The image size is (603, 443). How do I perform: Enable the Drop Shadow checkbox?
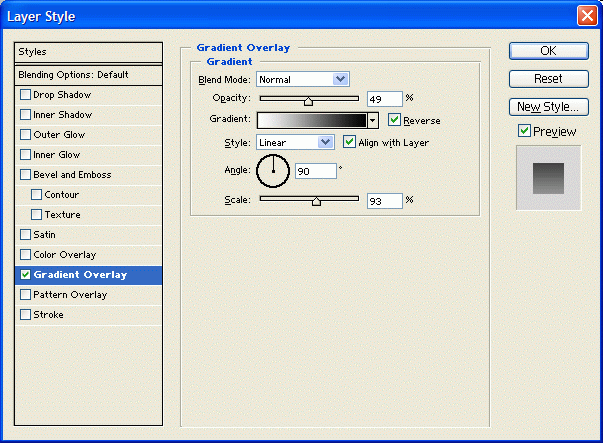click(x=26, y=95)
